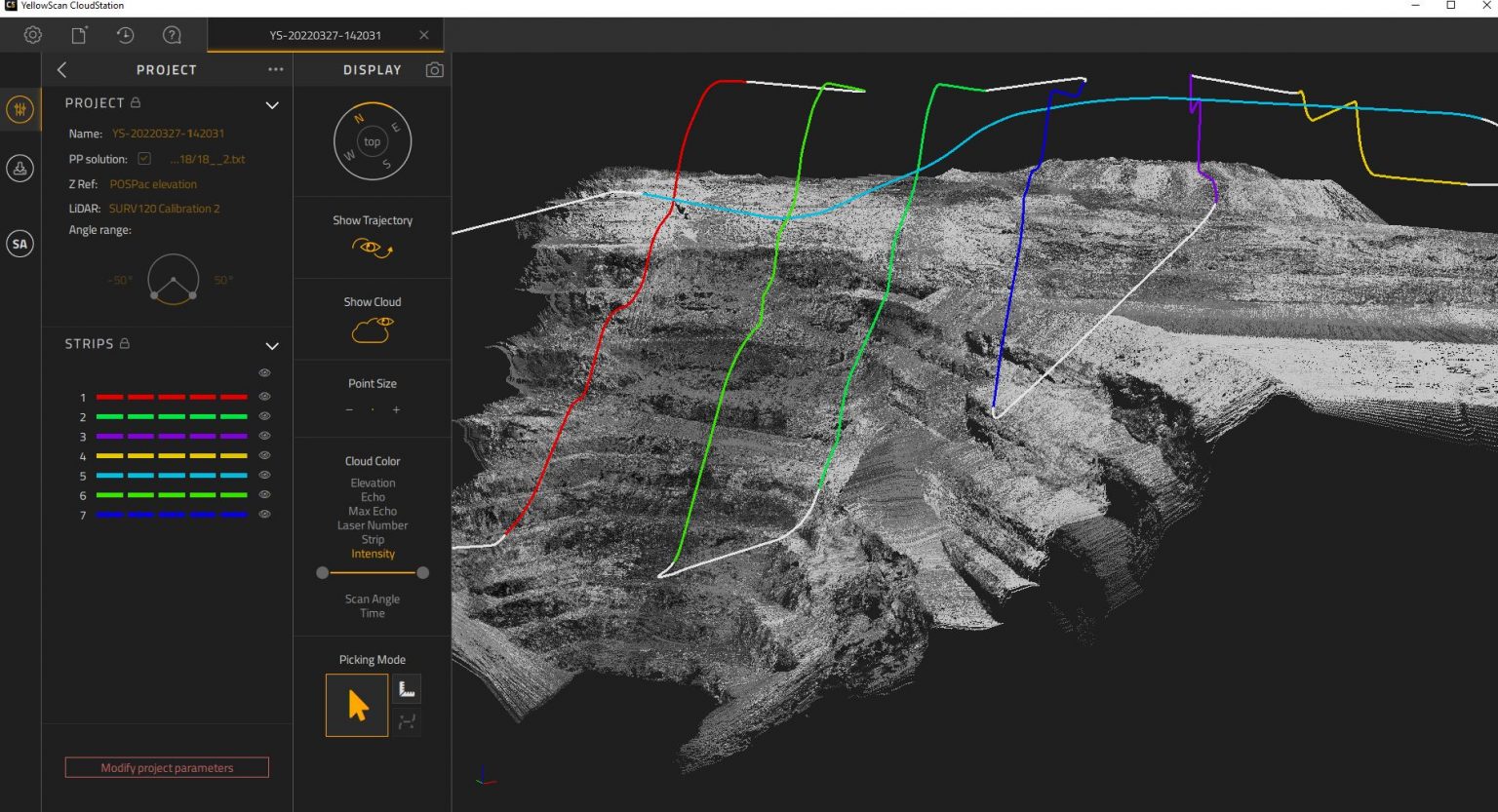Click the settings gear icon

coord(32,34)
